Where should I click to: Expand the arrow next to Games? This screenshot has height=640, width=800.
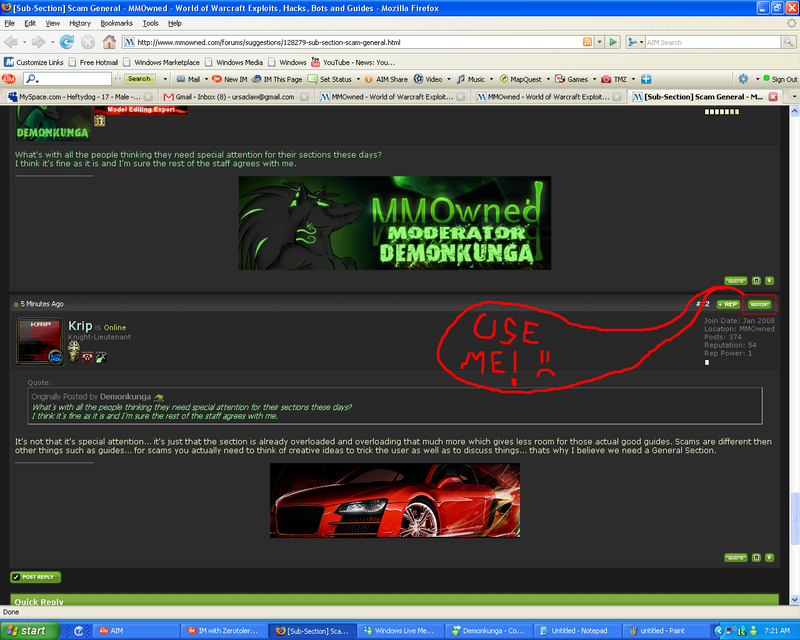tap(594, 79)
